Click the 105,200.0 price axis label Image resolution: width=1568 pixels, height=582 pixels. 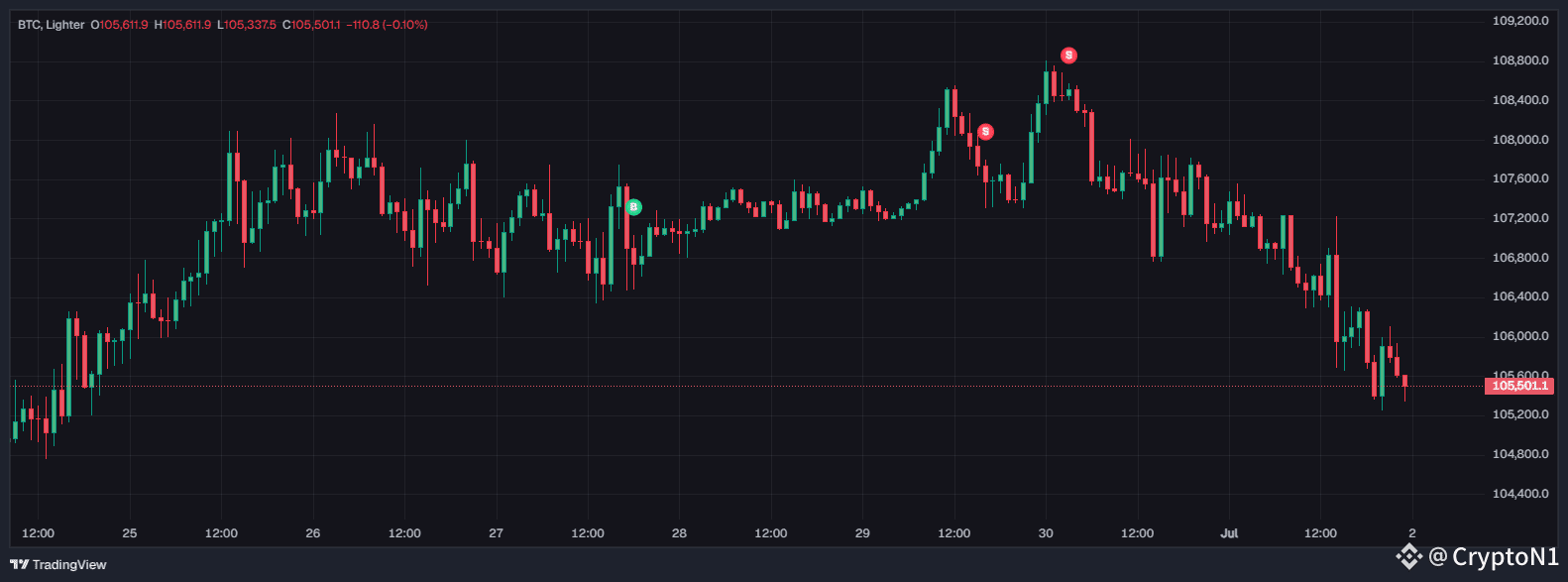(1520, 414)
